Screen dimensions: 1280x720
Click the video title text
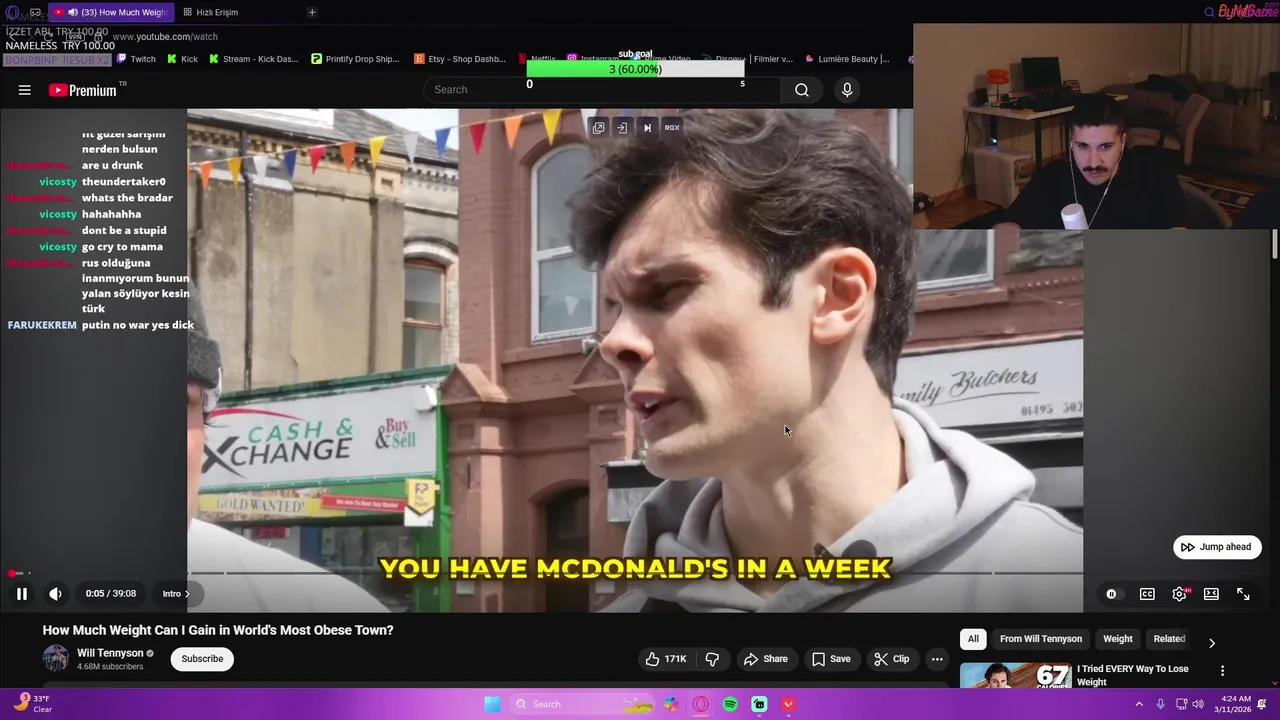click(x=218, y=630)
